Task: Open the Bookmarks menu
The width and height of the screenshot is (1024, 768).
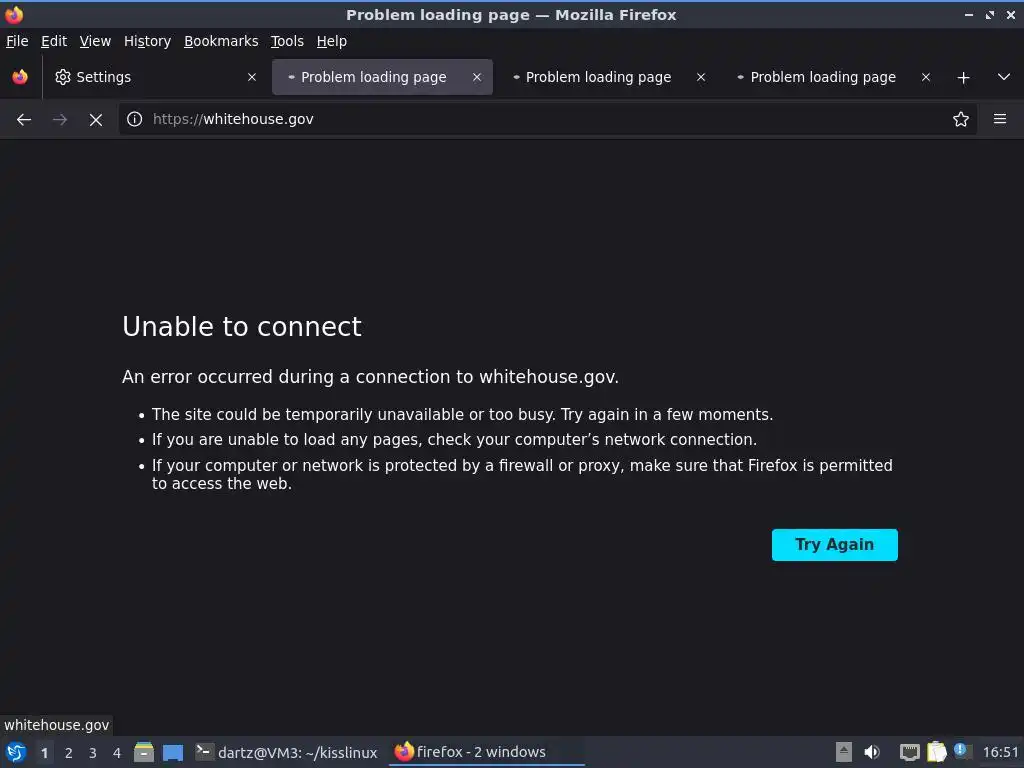Action: [221, 41]
